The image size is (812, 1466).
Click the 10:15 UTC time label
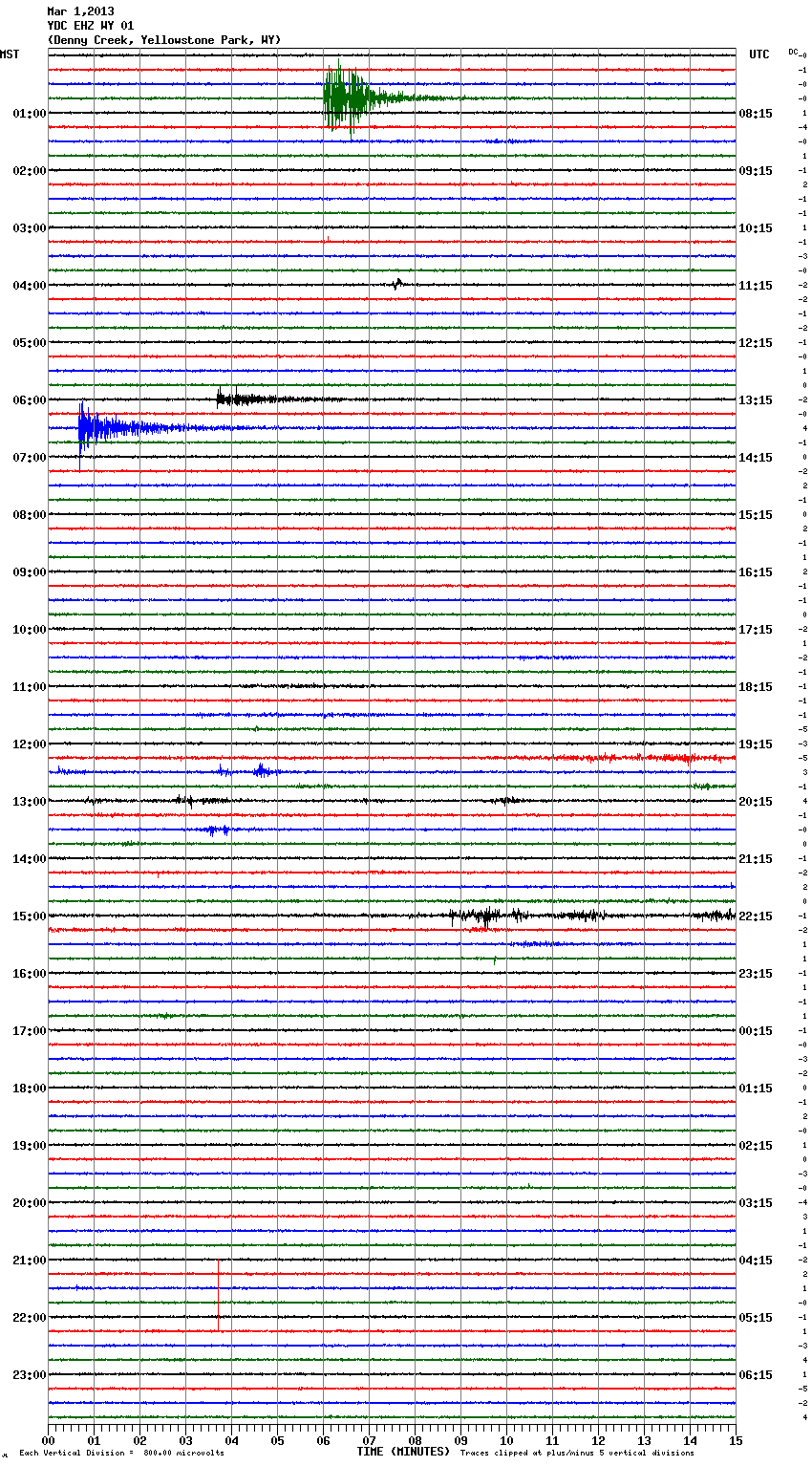click(756, 228)
